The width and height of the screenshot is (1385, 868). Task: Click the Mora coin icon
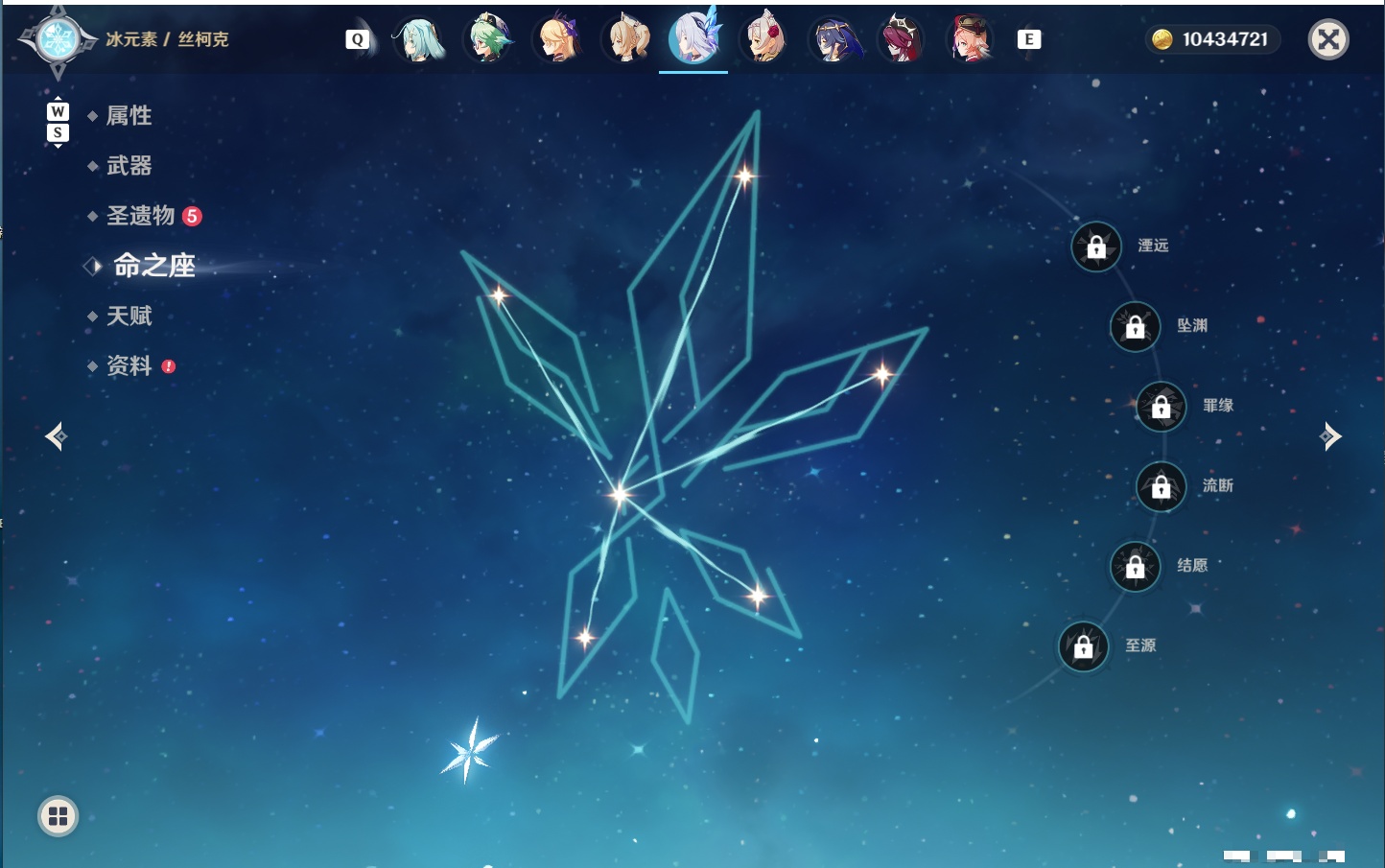[x=1162, y=39]
